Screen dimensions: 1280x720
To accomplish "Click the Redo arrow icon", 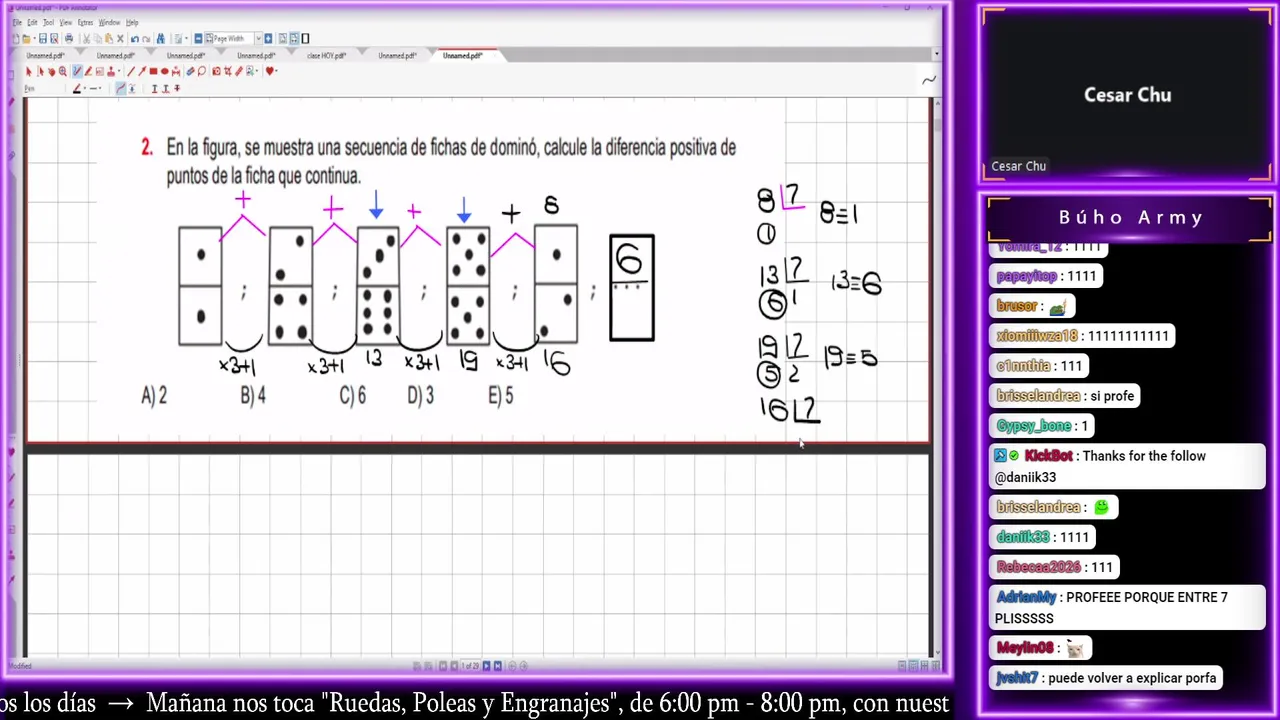I will tap(146, 39).
